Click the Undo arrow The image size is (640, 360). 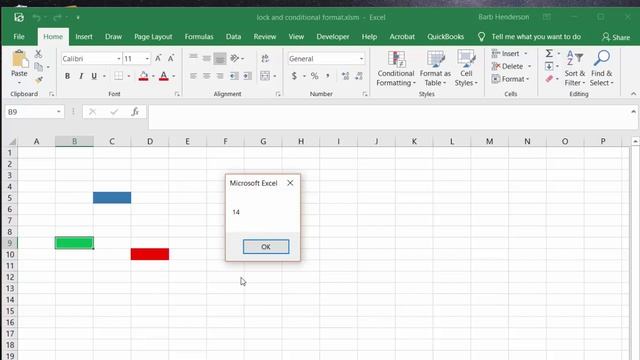[x=36, y=18]
